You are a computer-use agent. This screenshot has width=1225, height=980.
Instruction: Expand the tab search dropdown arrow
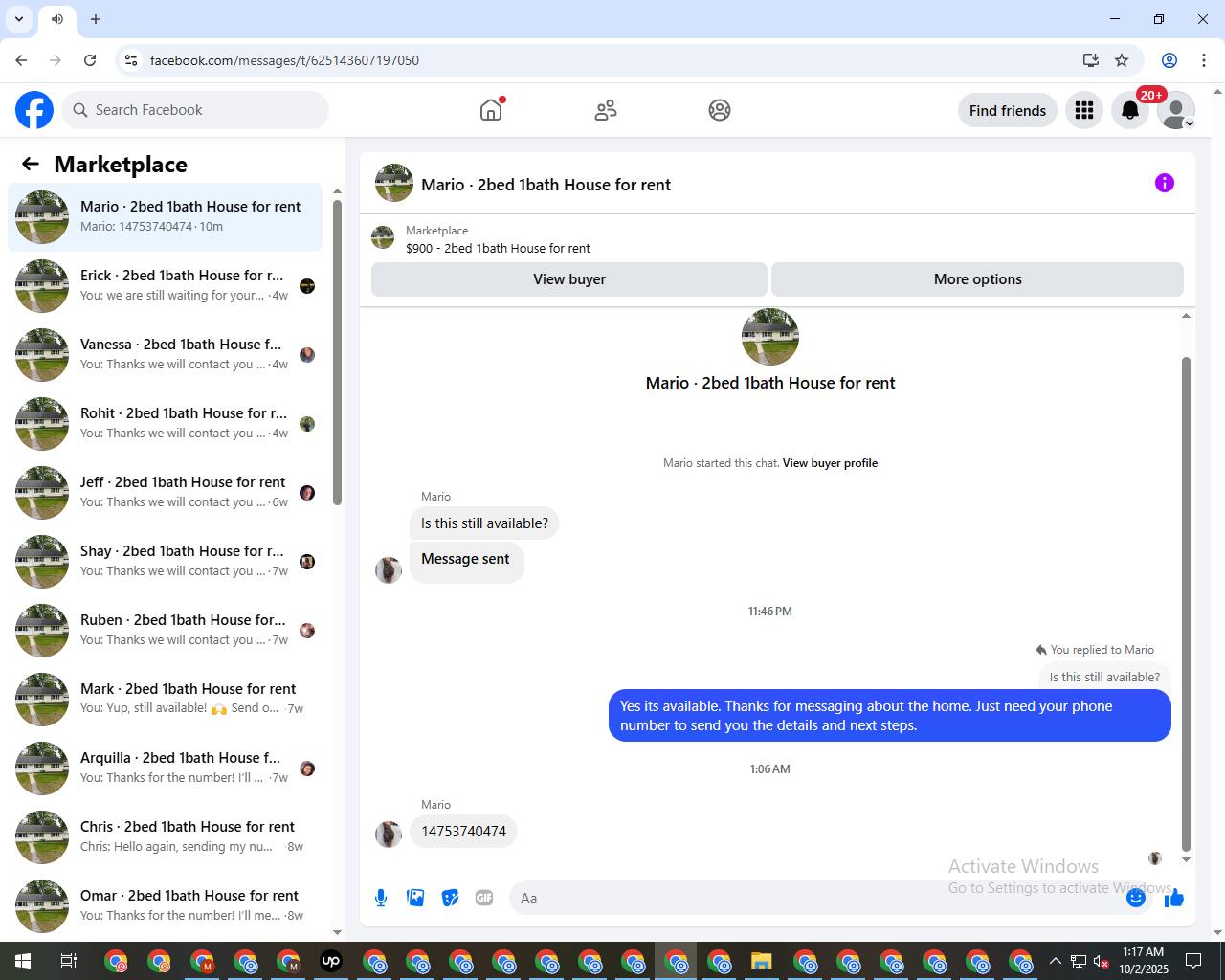tap(19, 19)
